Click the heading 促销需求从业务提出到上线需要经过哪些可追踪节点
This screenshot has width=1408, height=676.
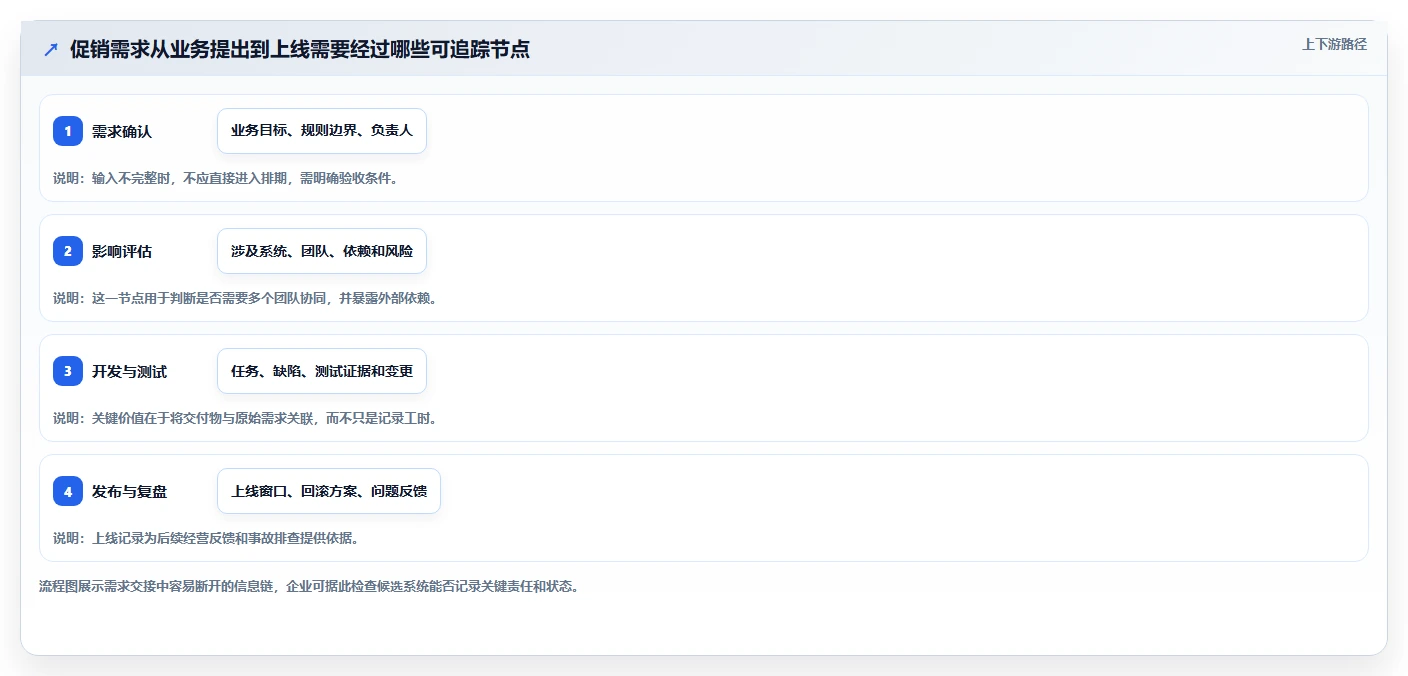pos(299,49)
